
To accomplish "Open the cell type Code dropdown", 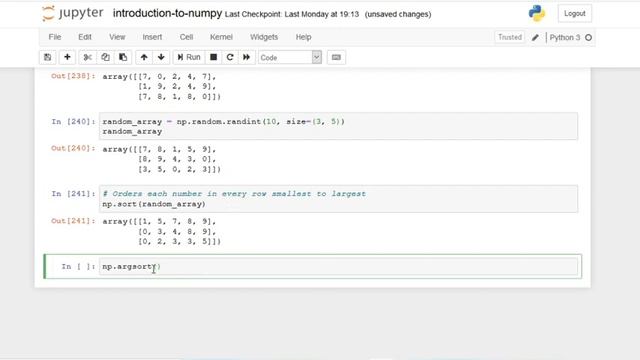I will [290, 58].
